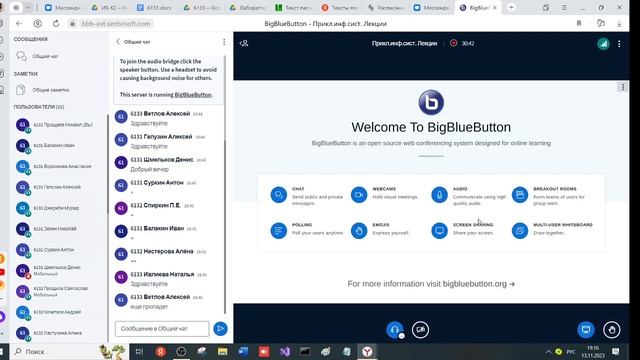Open Windows notification center icon

(x=616, y=351)
